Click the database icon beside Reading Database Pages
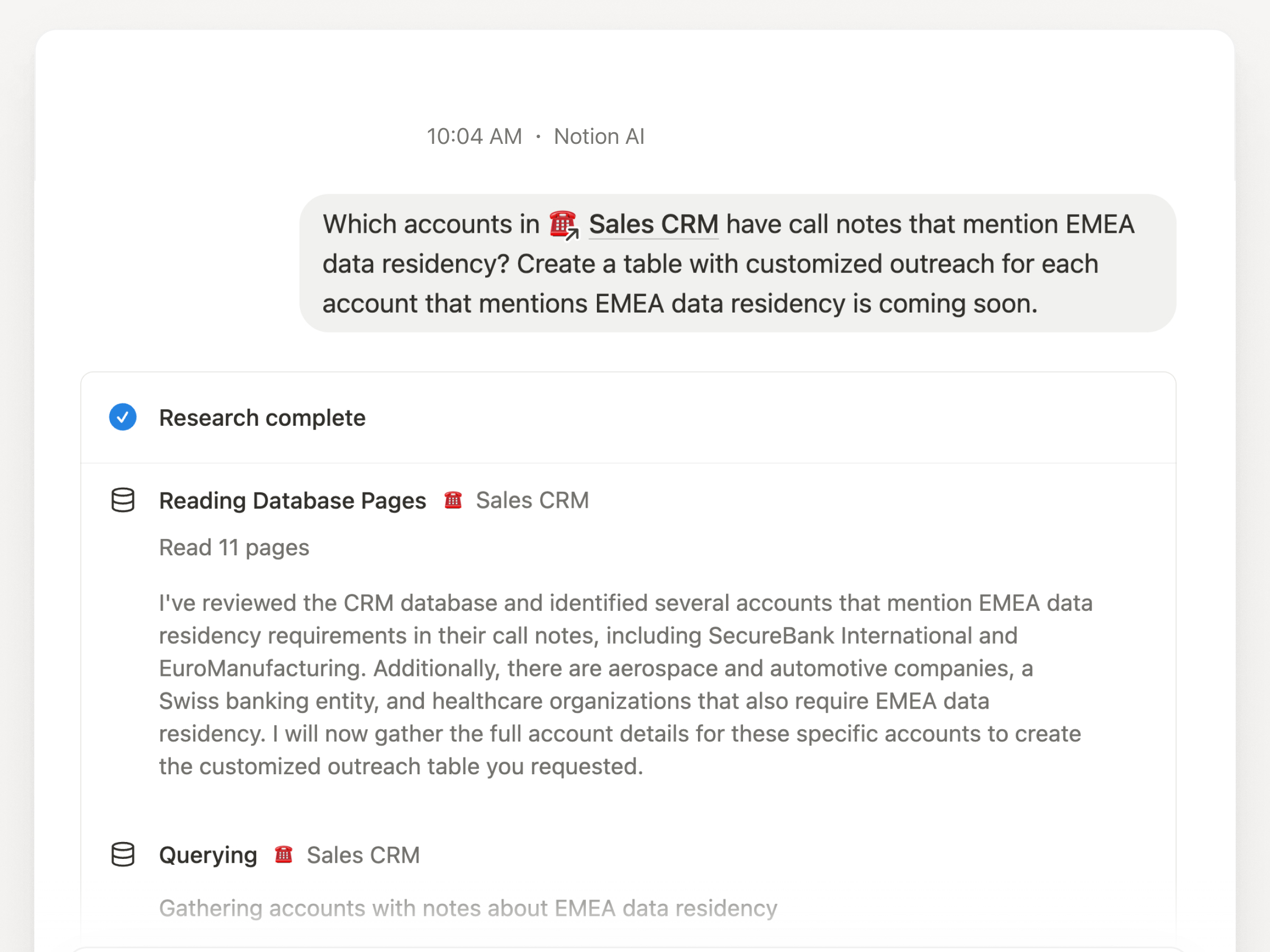1270x952 pixels. coord(123,500)
